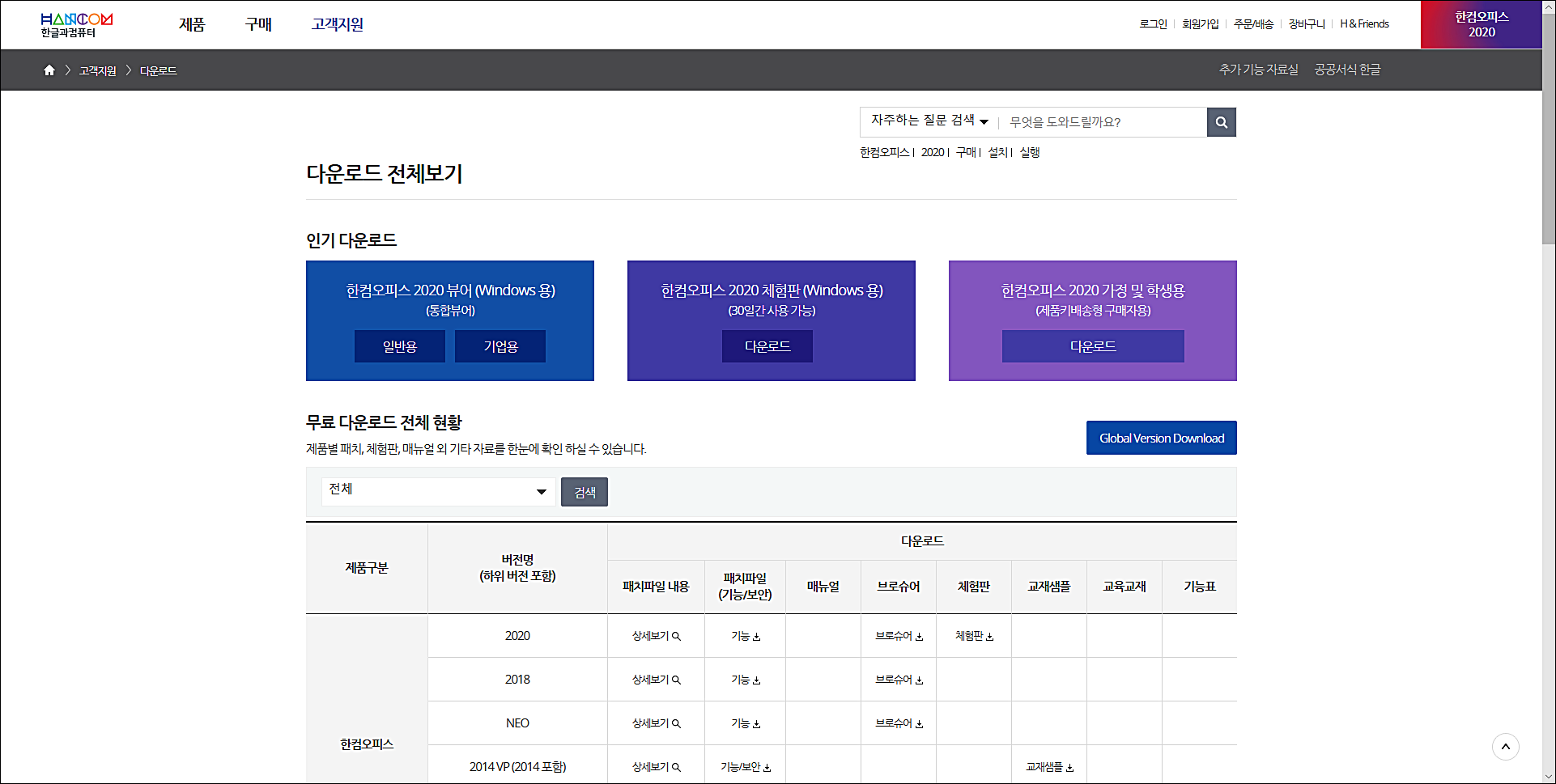Viewport: 1556px width, 784px height.
Task: Open the 고객지원 menu
Action: click(x=337, y=24)
